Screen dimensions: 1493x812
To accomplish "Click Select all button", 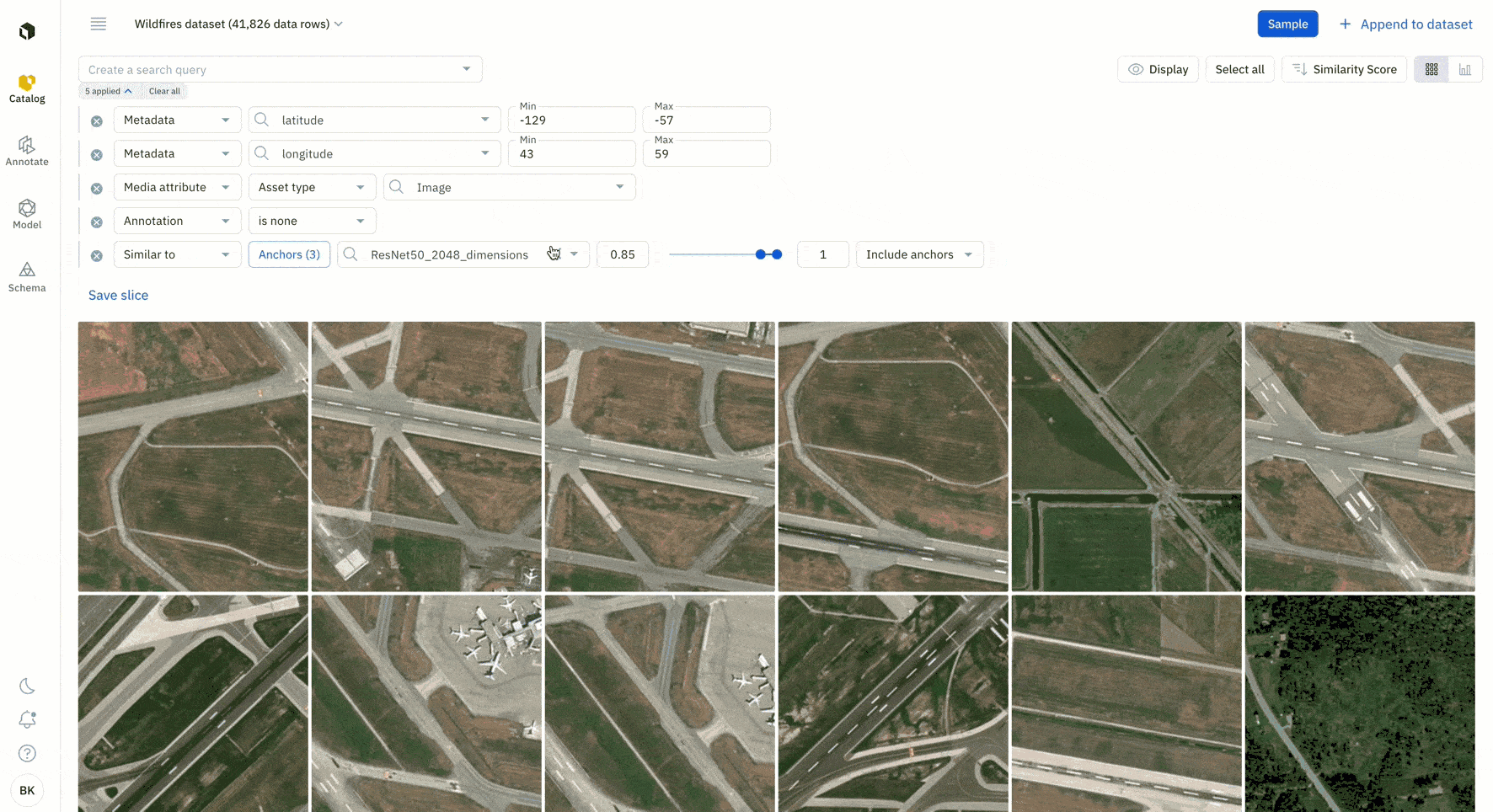I will 1239,69.
